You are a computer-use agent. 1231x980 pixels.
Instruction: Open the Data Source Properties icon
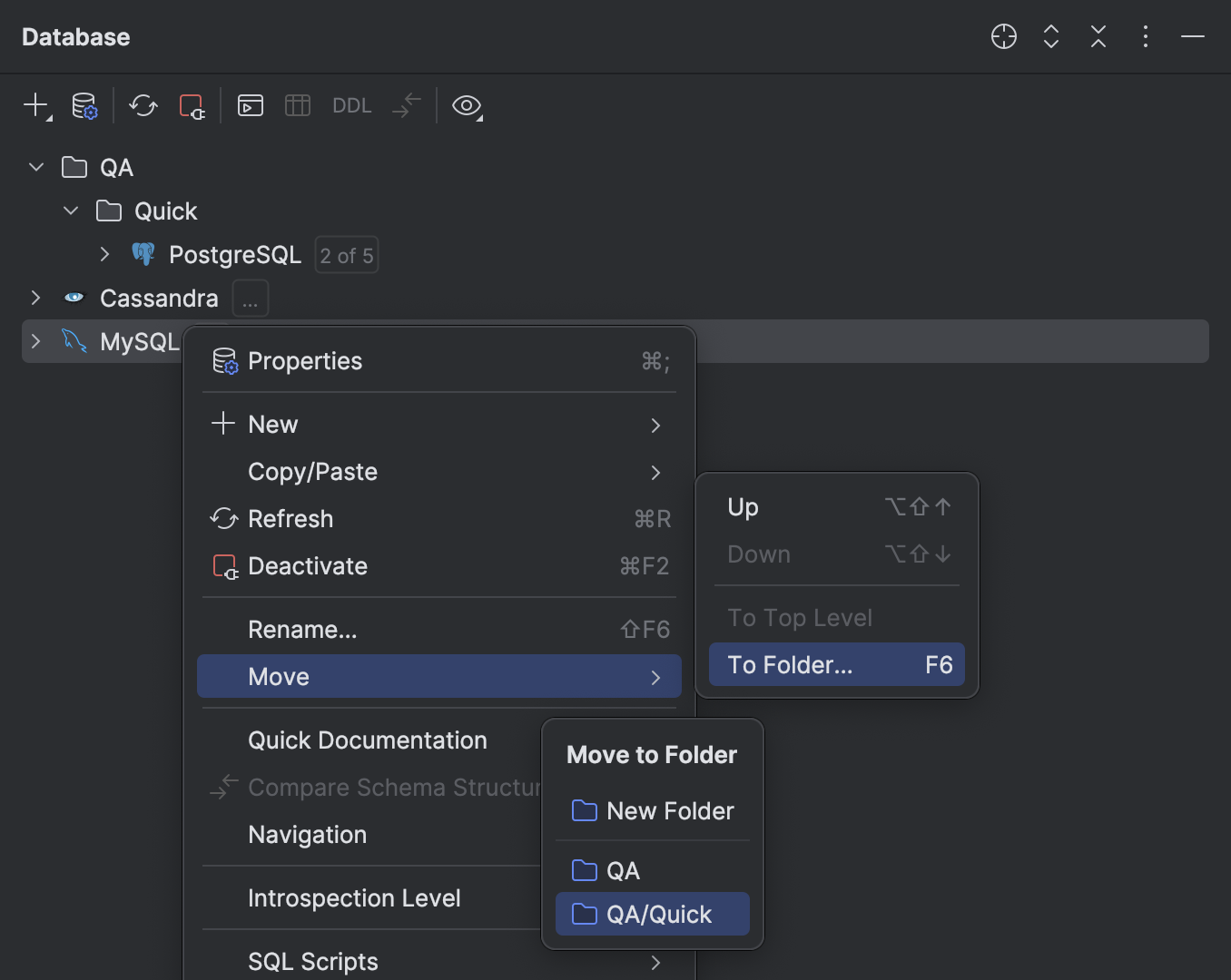(x=84, y=105)
